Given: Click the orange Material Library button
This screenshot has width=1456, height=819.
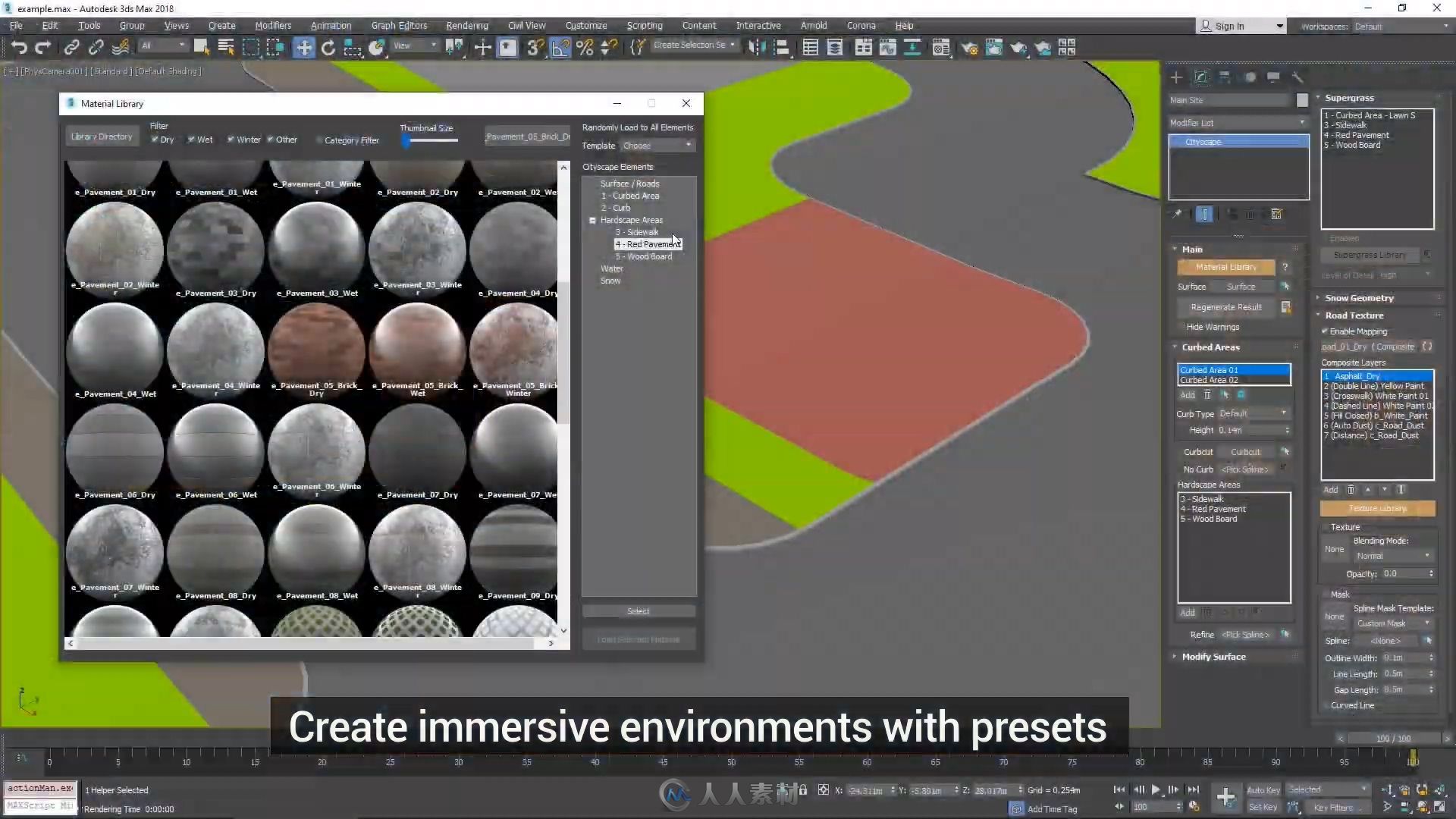Looking at the screenshot, I should tap(1226, 267).
